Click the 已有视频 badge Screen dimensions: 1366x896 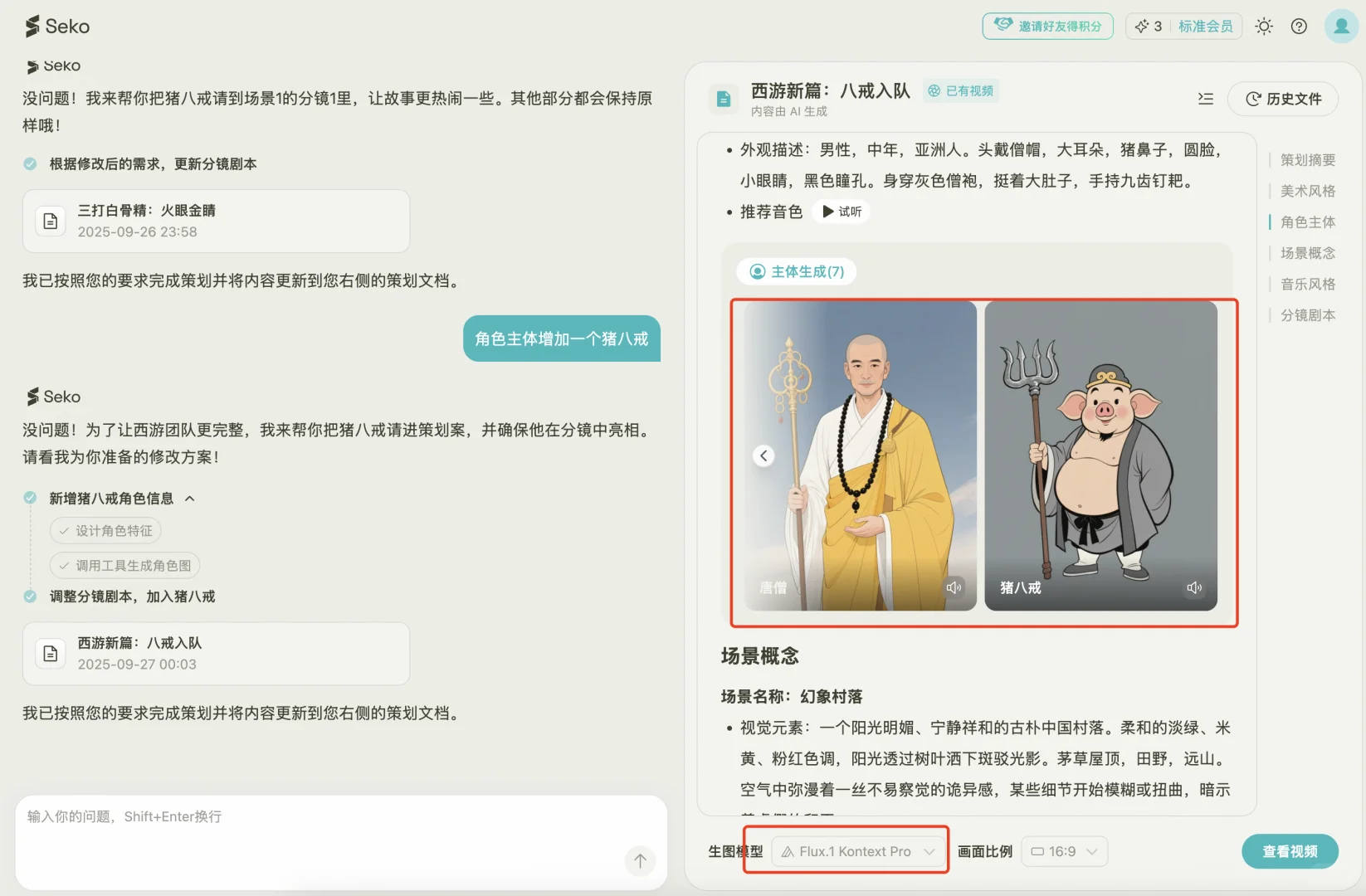click(x=961, y=90)
